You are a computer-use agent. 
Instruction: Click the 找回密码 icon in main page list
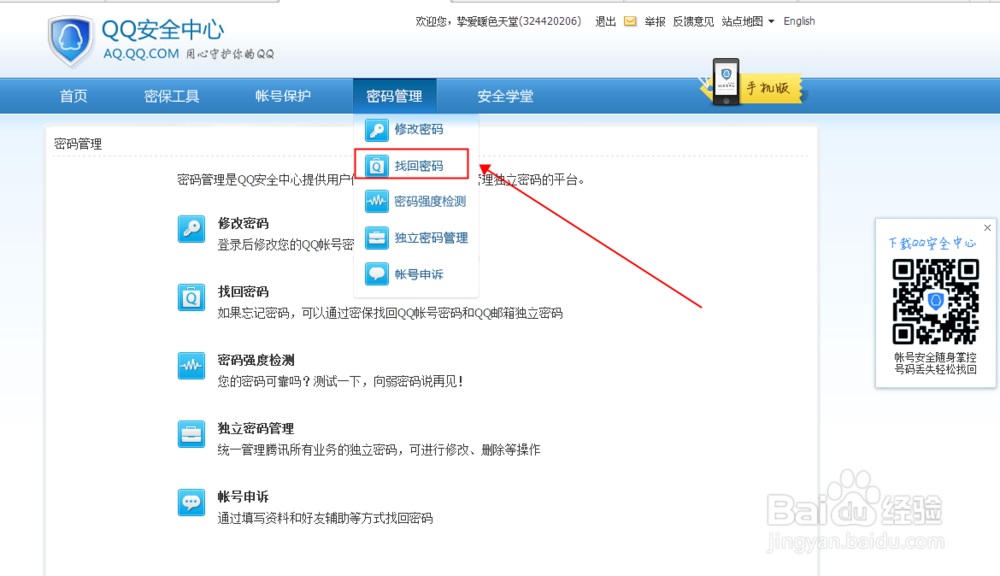coord(191,298)
